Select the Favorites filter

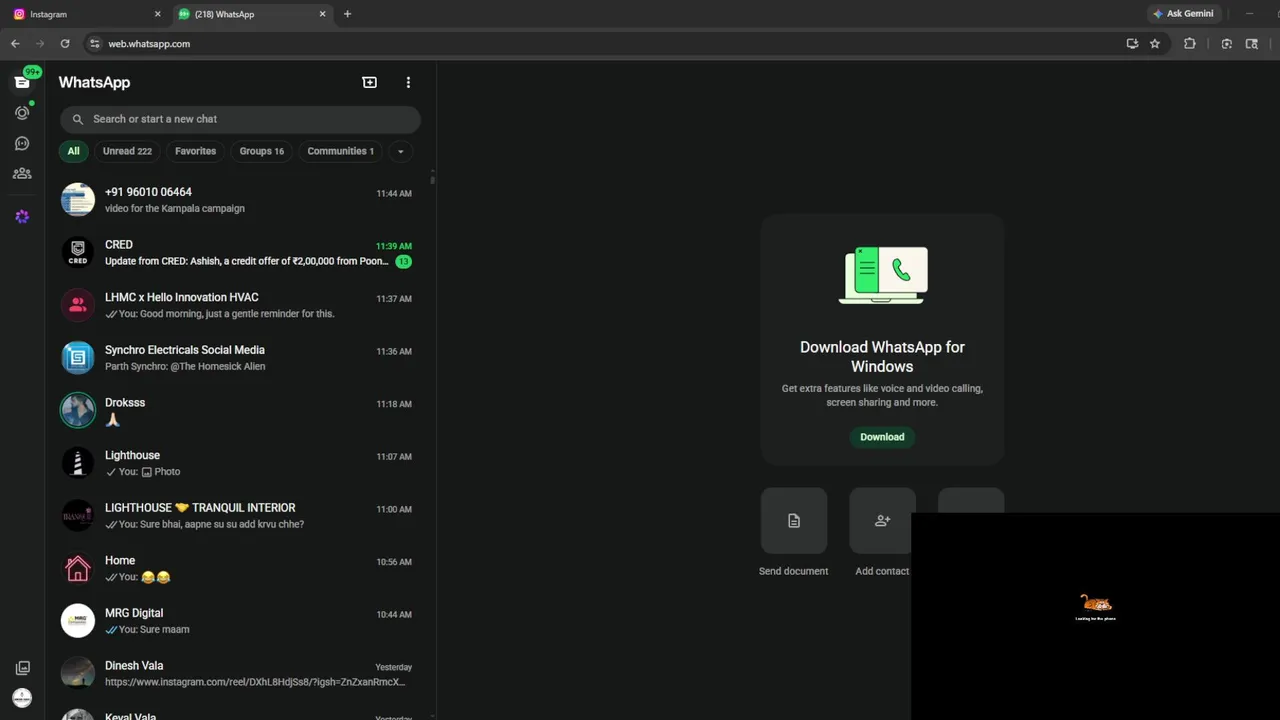pyautogui.click(x=195, y=151)
